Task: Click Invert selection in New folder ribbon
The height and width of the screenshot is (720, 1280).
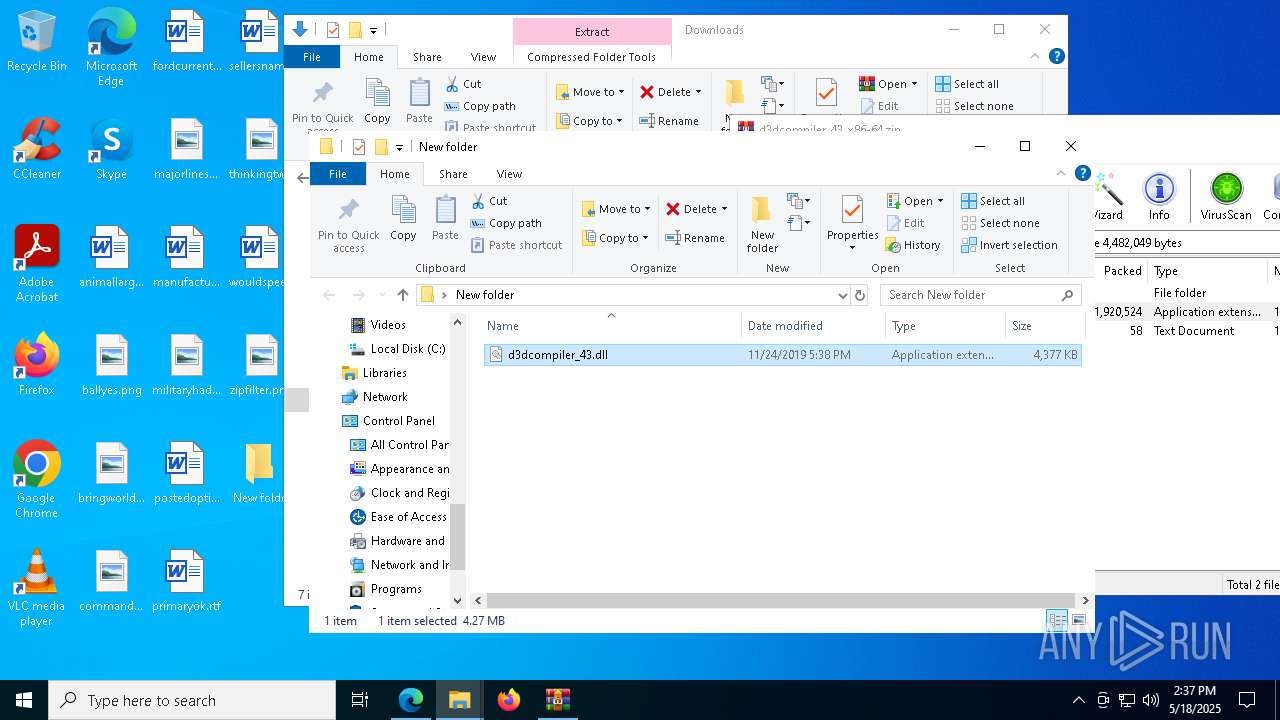Action: 1009,245
